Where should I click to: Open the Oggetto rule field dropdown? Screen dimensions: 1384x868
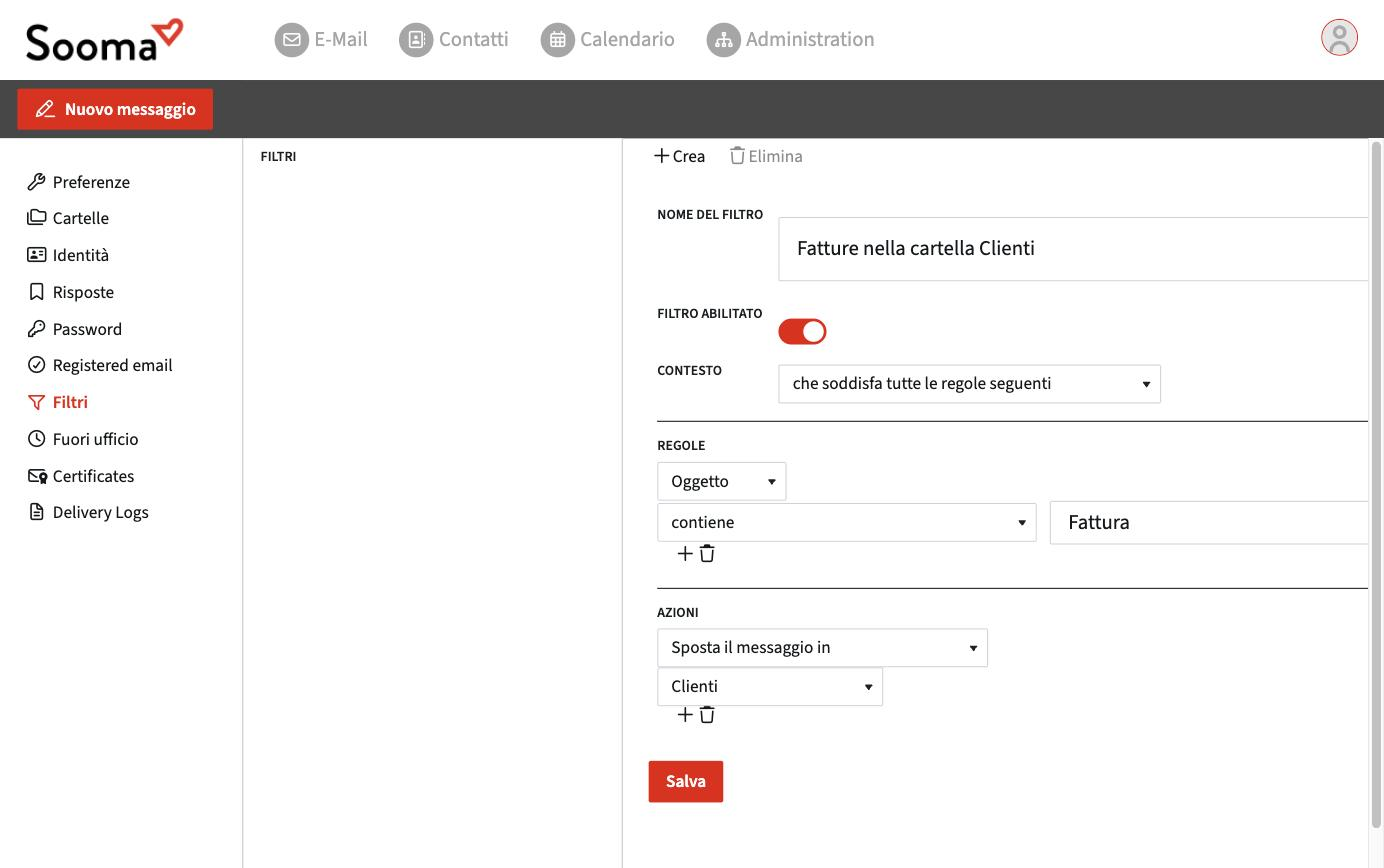tap(721, 481)
